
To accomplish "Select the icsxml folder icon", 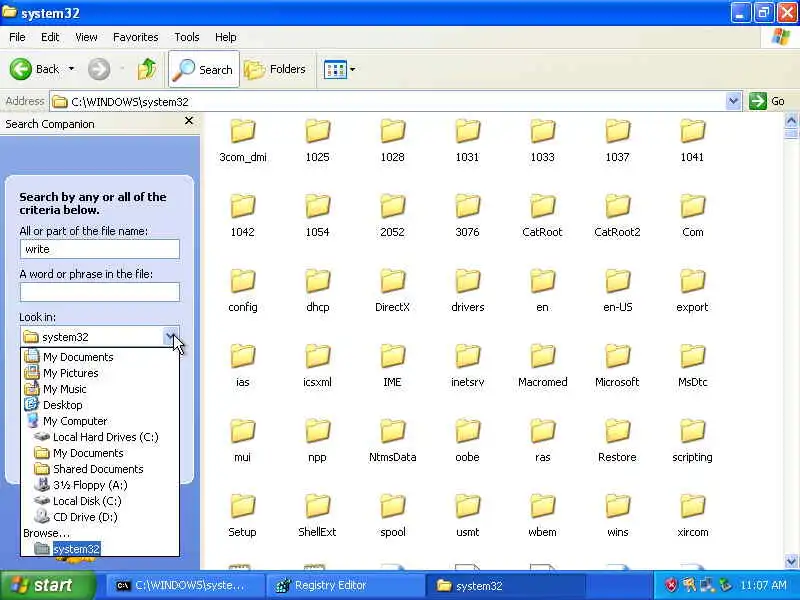I will (x=317, y=356).
